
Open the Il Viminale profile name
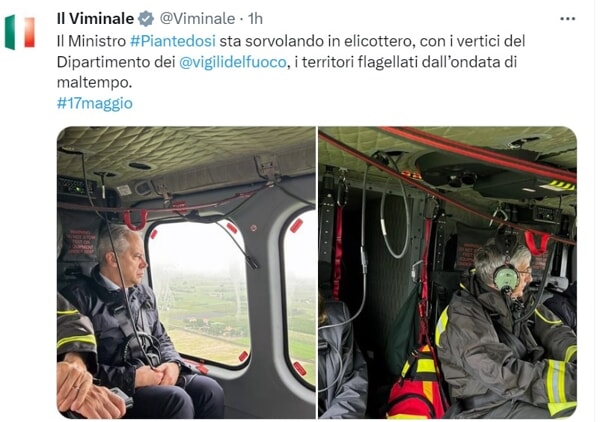tap(95, 19)
